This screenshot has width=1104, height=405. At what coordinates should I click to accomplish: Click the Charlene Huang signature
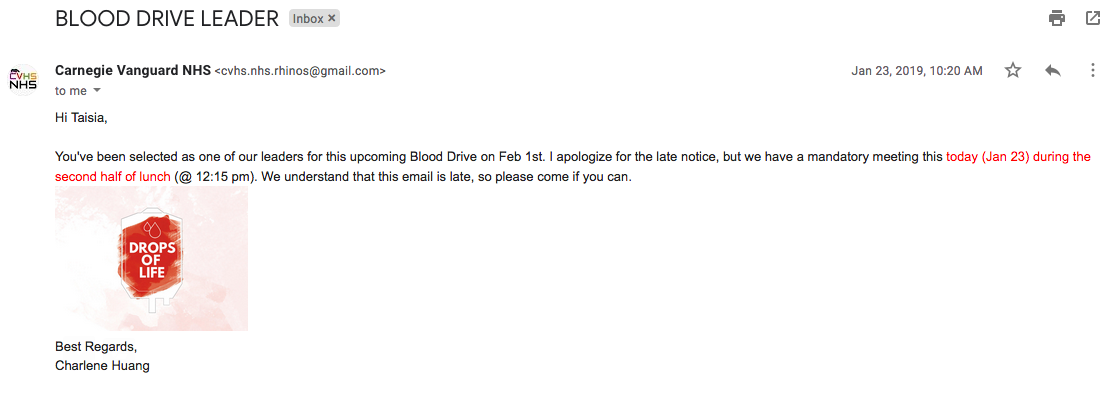tap(102, 366)
